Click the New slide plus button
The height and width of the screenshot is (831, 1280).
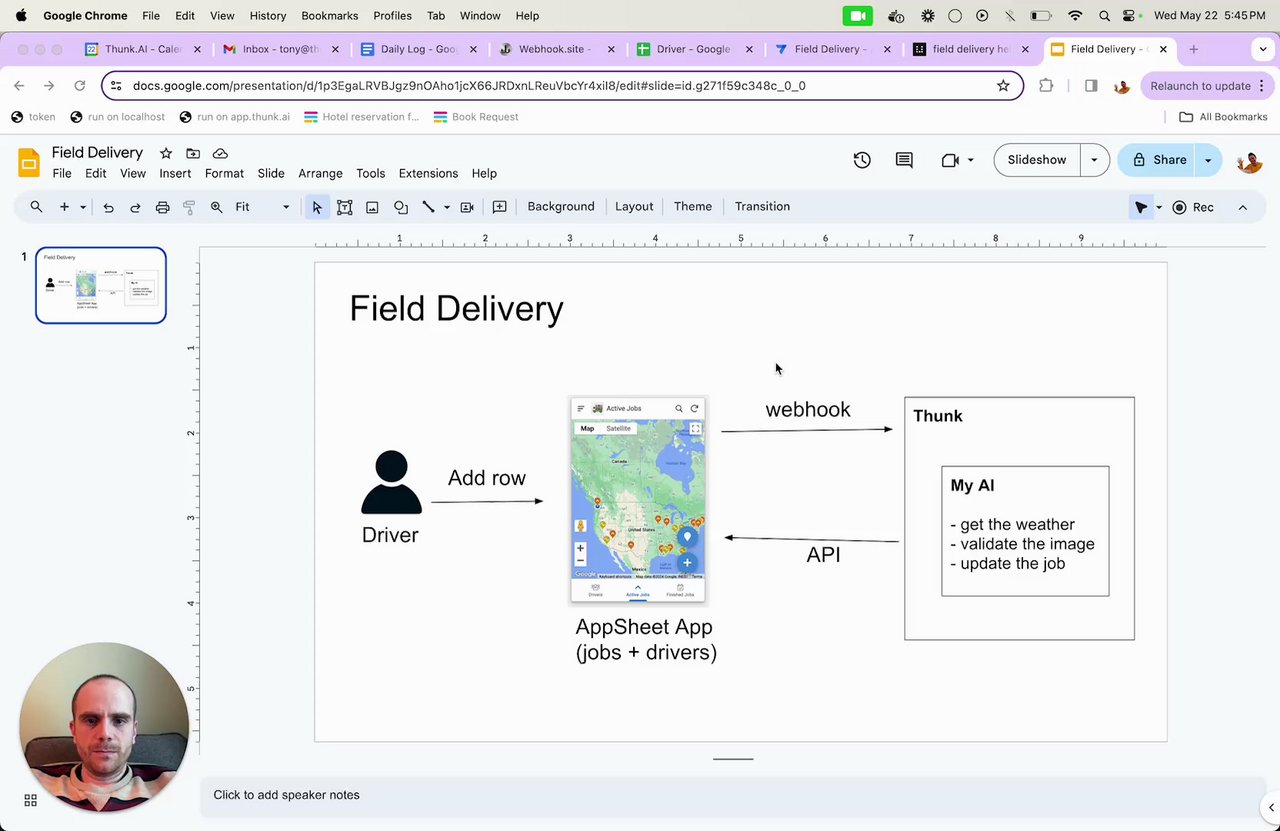64,207
